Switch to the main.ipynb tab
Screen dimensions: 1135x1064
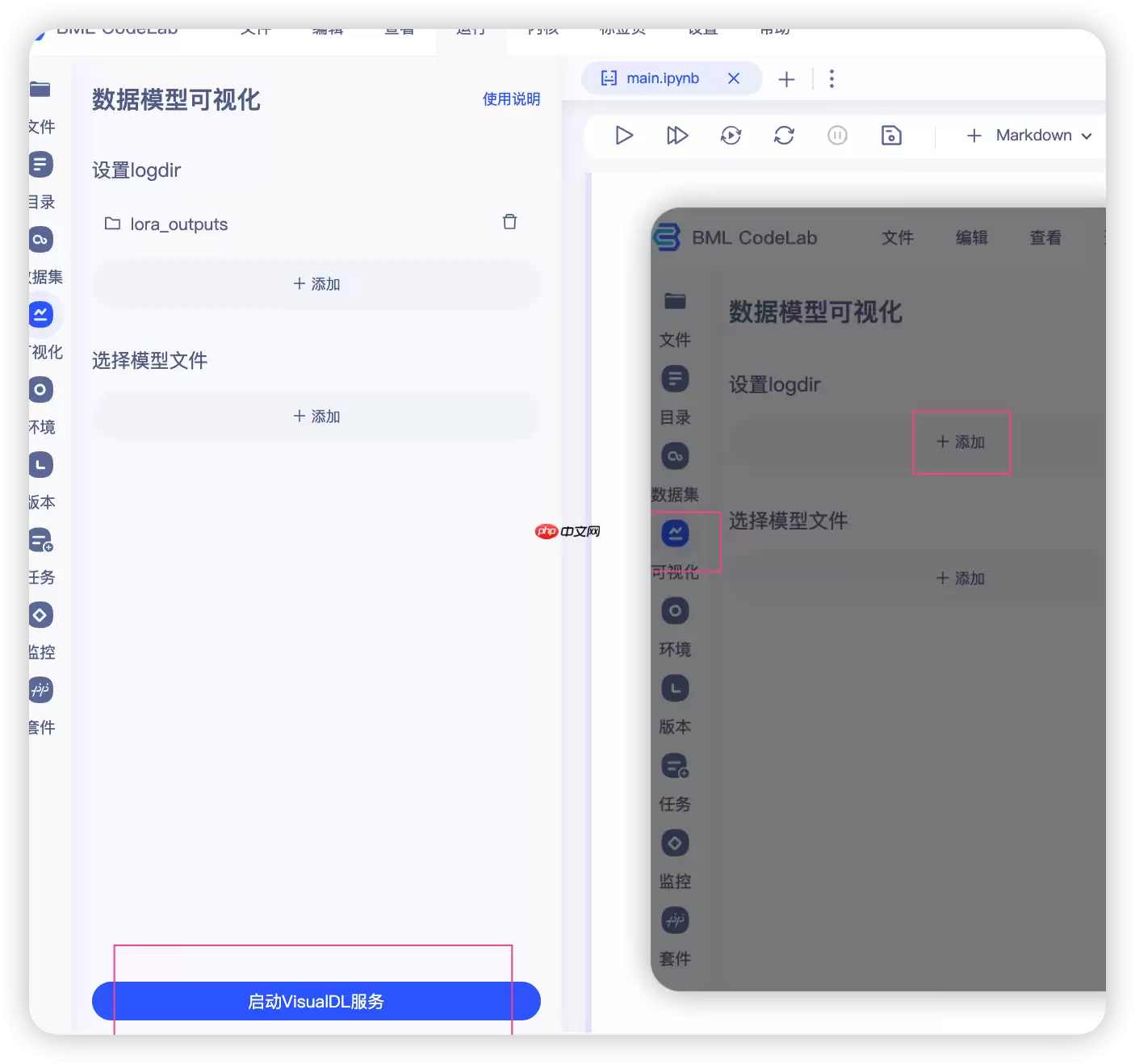click(662, 78)
